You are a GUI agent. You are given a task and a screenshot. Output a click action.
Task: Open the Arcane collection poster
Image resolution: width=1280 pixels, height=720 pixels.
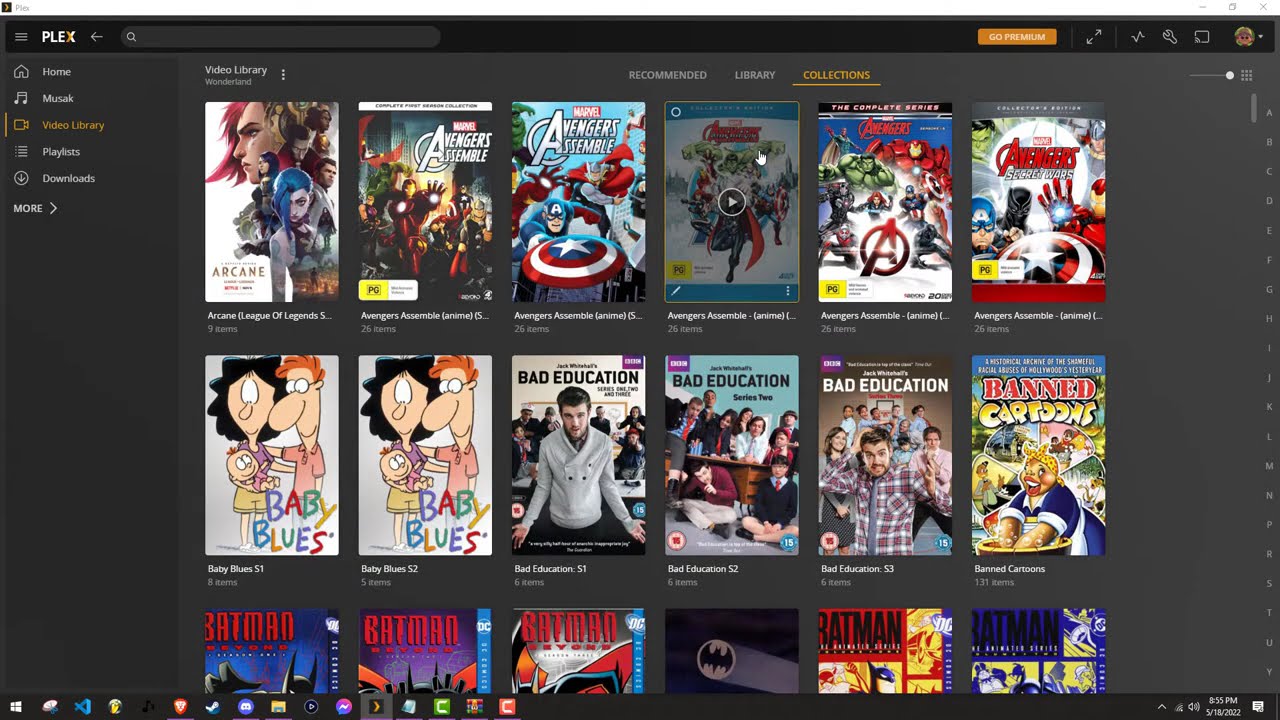[x=272, y=202]
